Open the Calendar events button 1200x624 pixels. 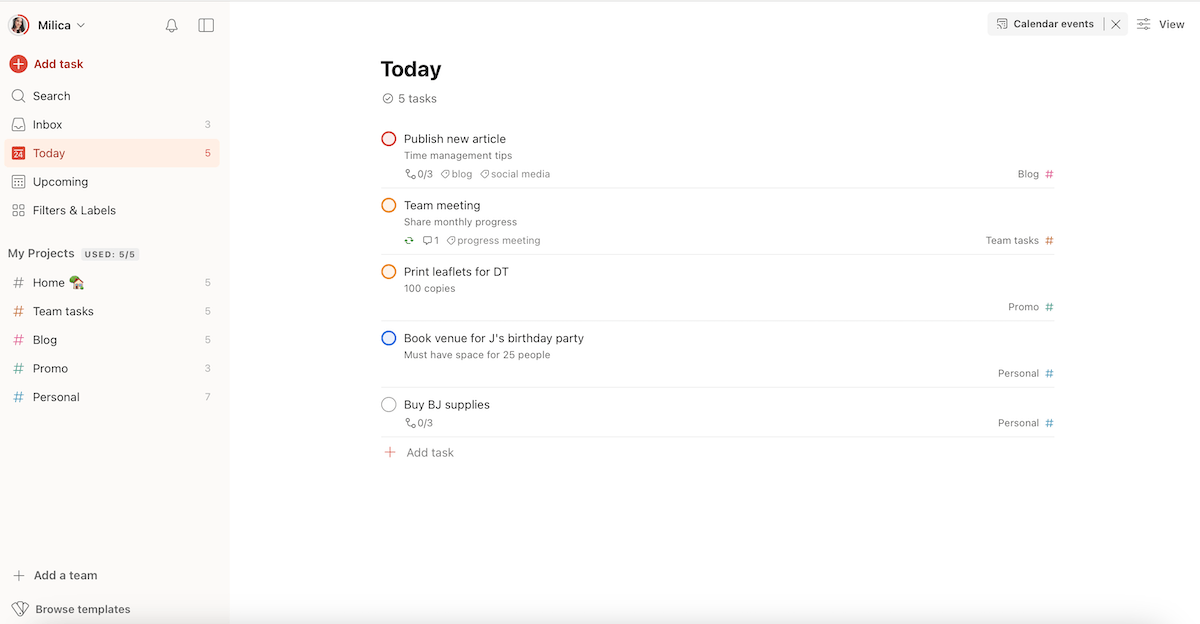pos(1044,23)
